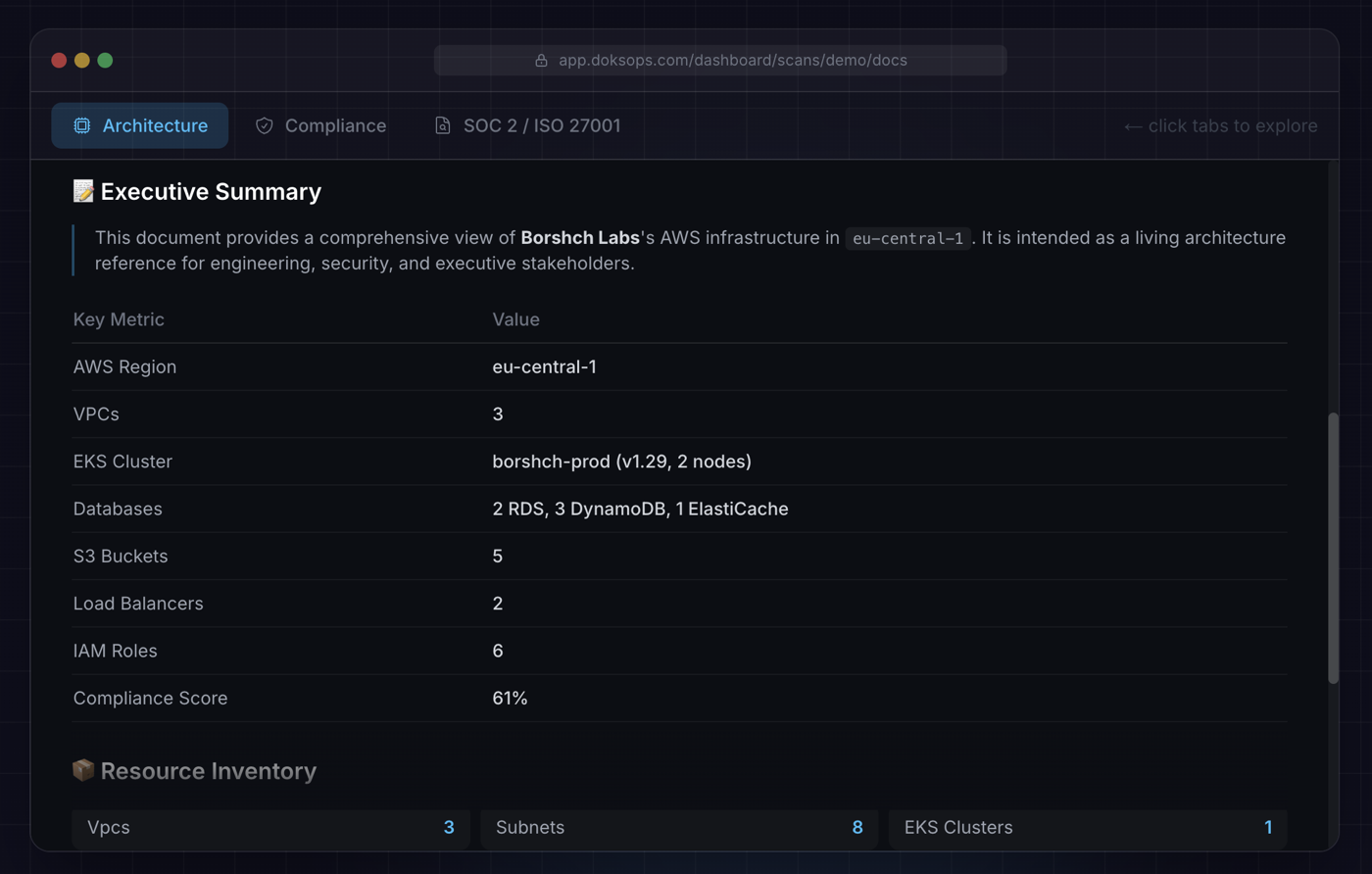Click the green traffic-light dot in the window corner
The width and height of the screenshot is (1372, 874).
(x=105, y=60)
